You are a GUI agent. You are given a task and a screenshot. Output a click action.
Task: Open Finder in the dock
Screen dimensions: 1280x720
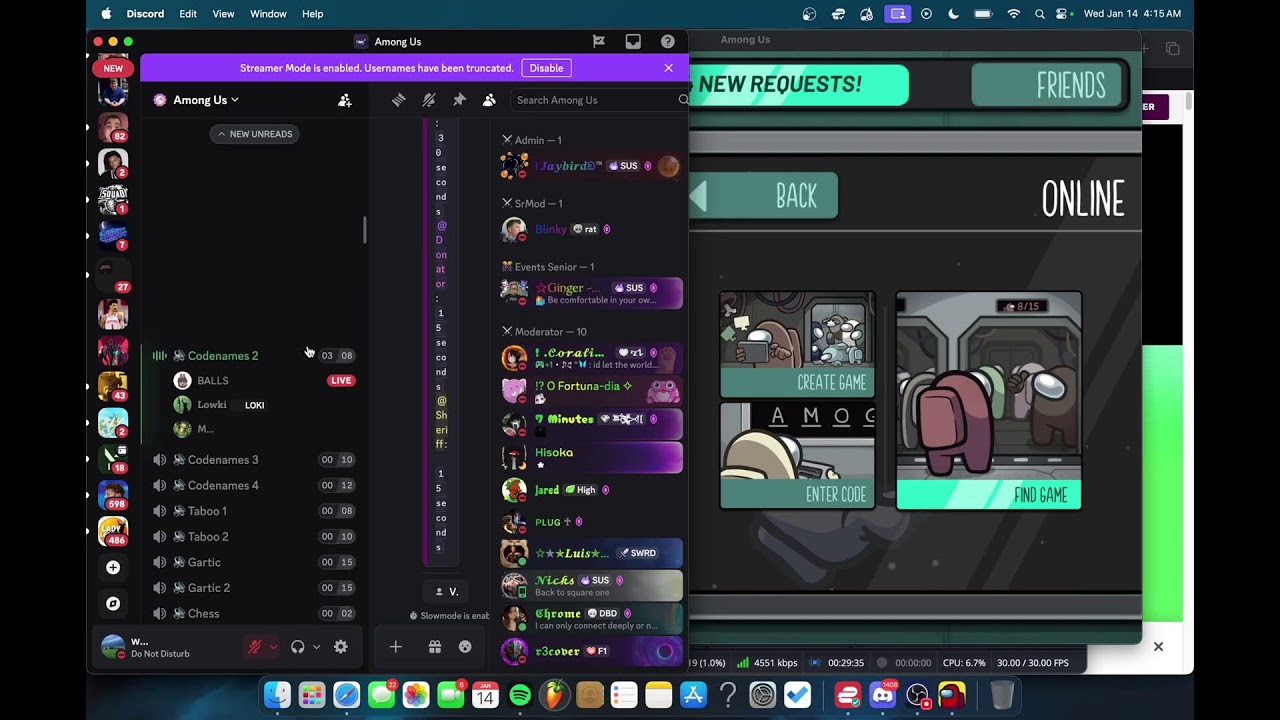[x=277, y=695]
